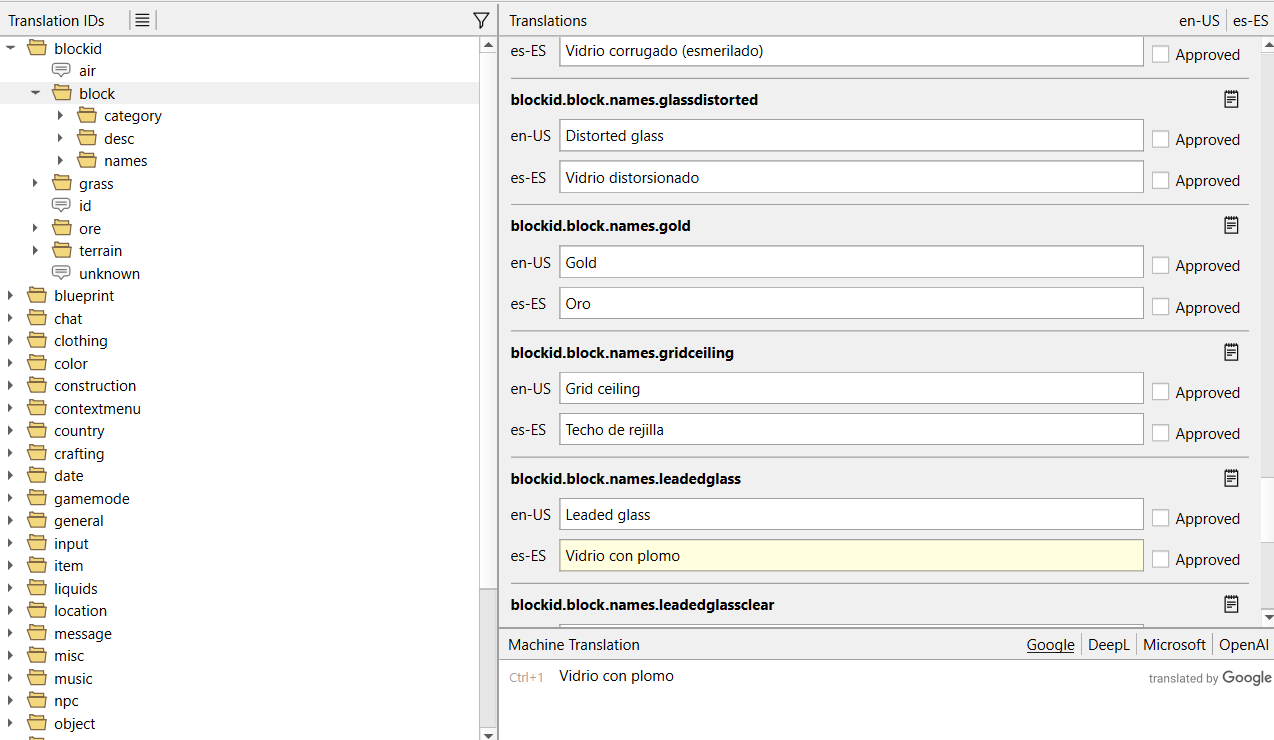Screen dimensions: 1274x740
Task: Expand the blueprint folder
Action: (x=11, y=296)
